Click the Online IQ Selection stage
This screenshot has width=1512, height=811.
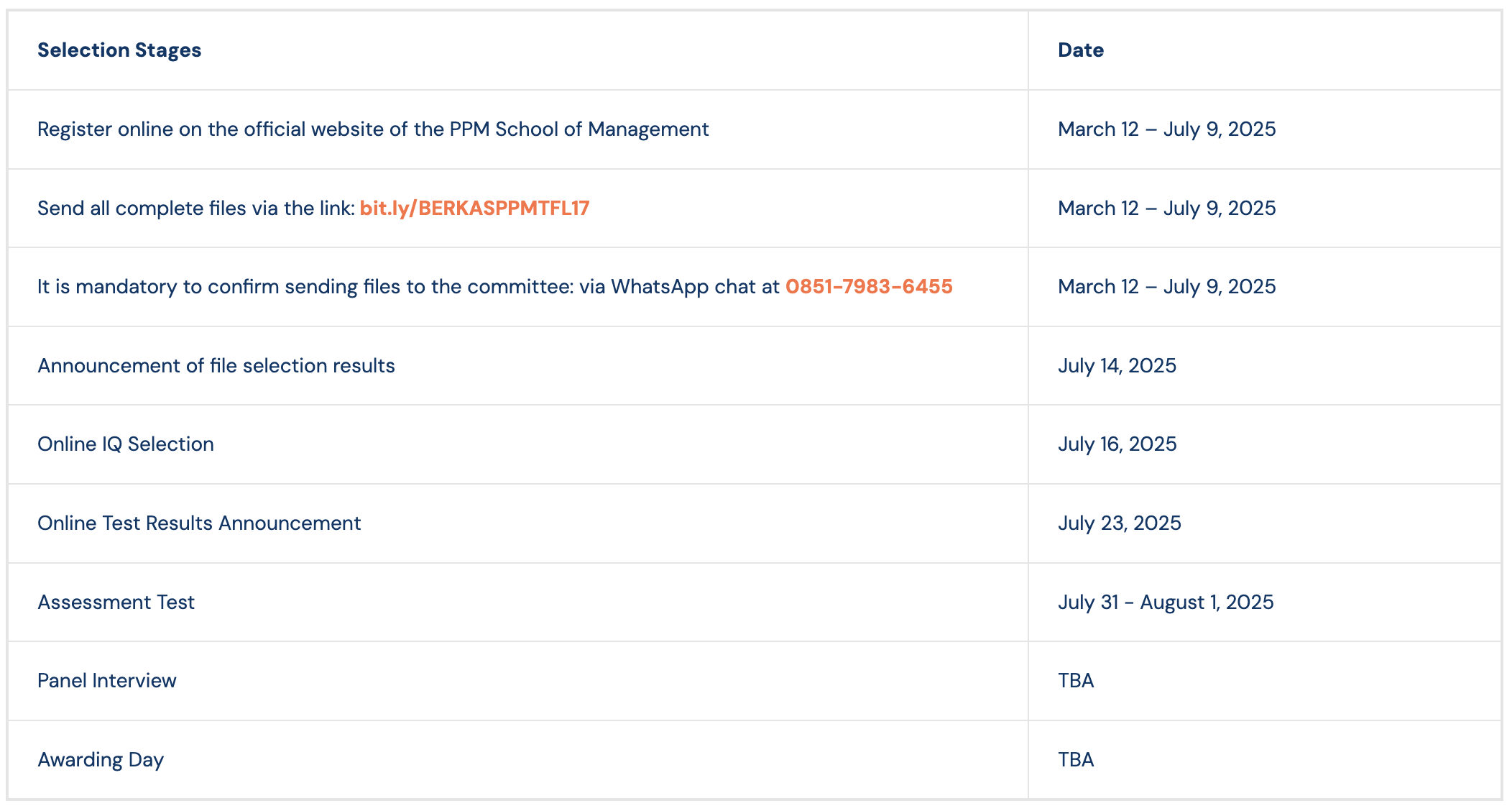pos(126,444)
